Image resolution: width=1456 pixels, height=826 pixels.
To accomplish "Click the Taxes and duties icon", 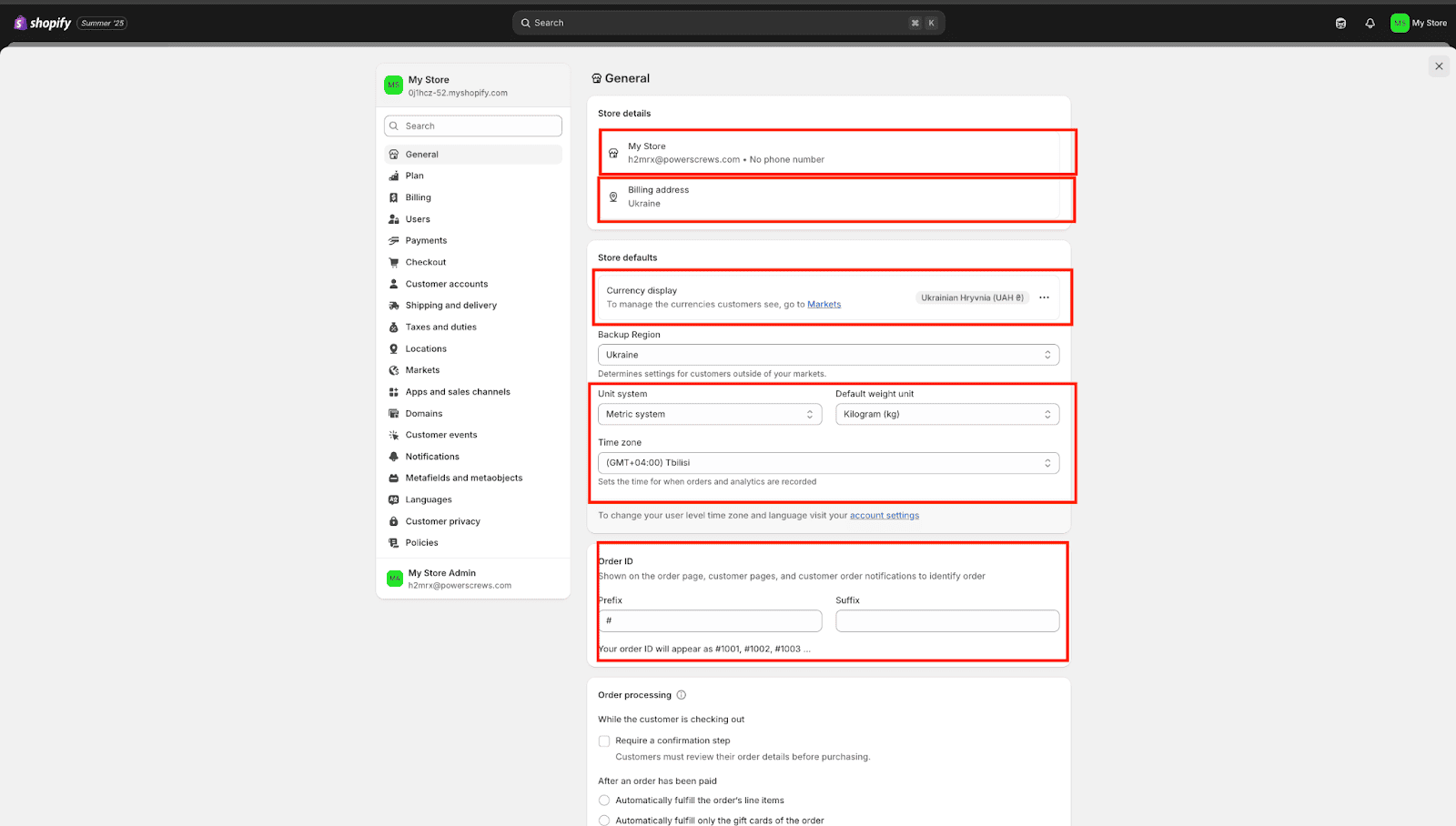I will point(394,327).
